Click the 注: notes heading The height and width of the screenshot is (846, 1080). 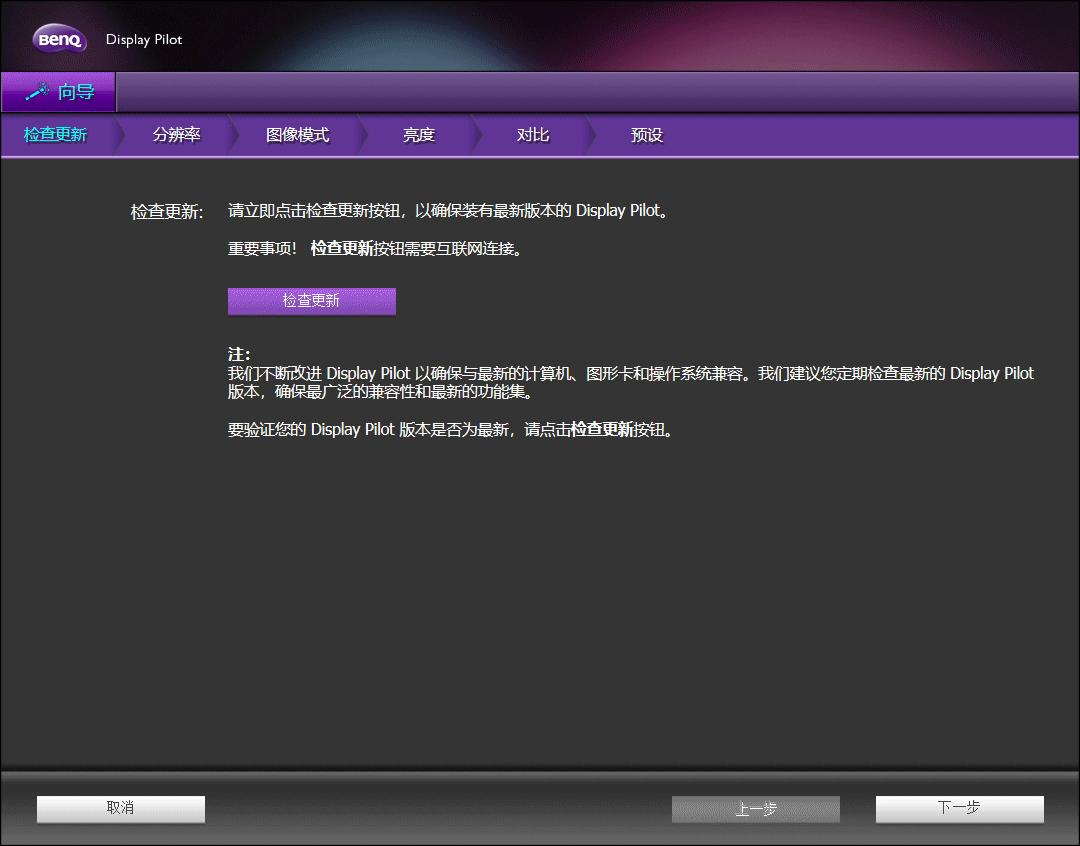pyautogui.click(x=237, y=353)
